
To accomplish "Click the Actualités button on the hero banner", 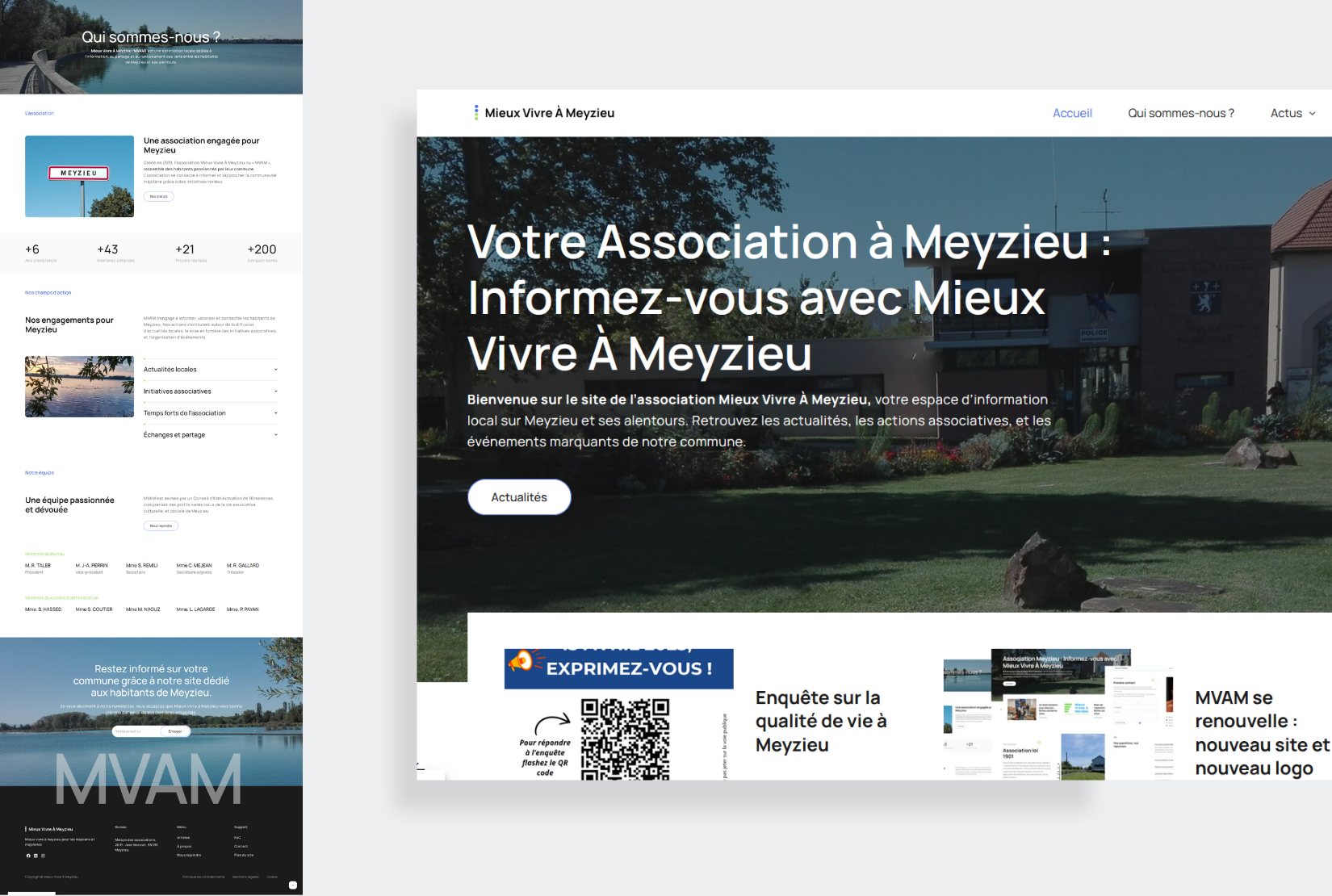I will 519,496.
